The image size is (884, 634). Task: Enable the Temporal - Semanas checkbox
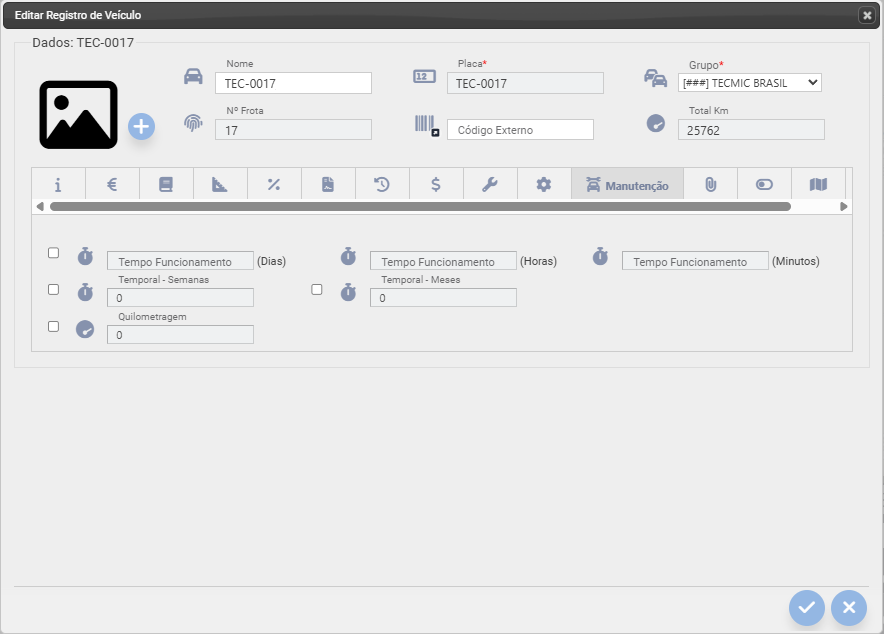click(x=54, y=289)
